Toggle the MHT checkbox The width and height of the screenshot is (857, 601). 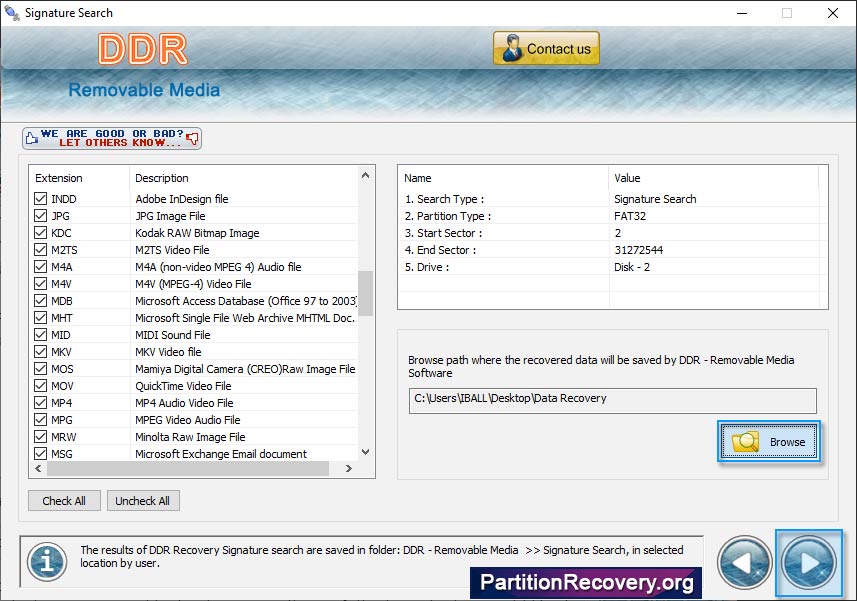(x=40, y=317)
